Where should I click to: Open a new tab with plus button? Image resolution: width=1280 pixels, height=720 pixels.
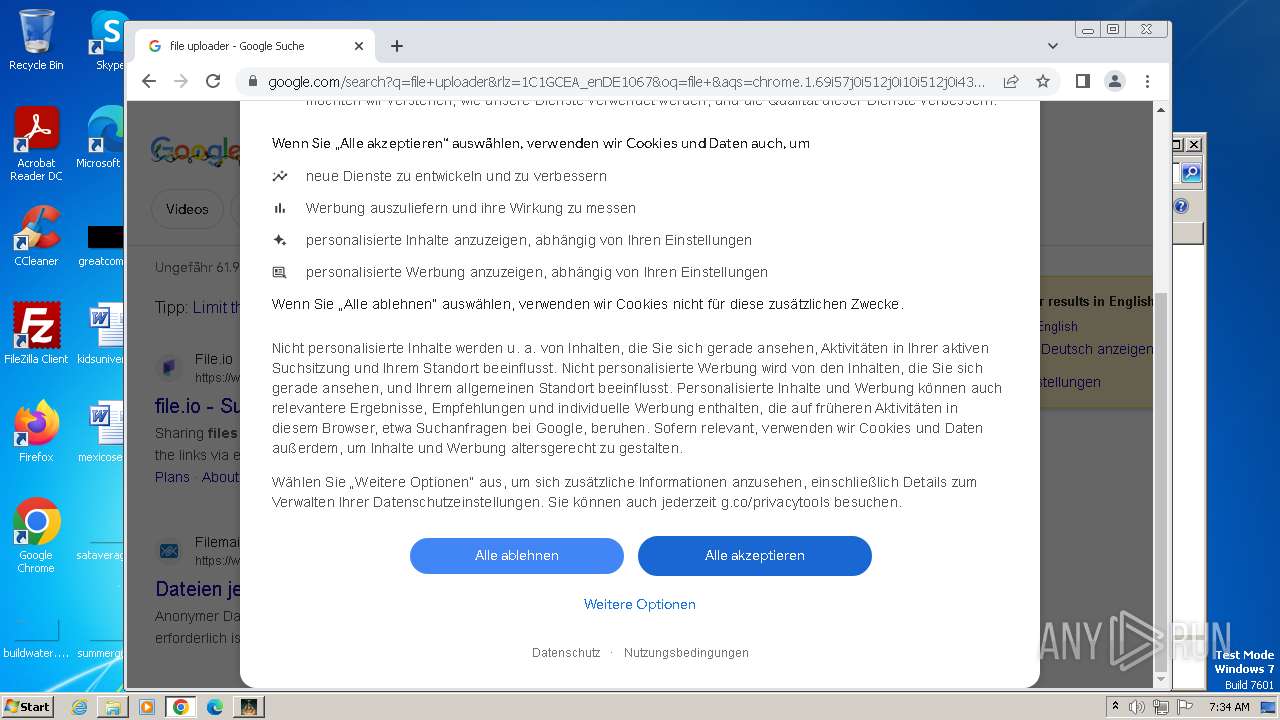397,46
